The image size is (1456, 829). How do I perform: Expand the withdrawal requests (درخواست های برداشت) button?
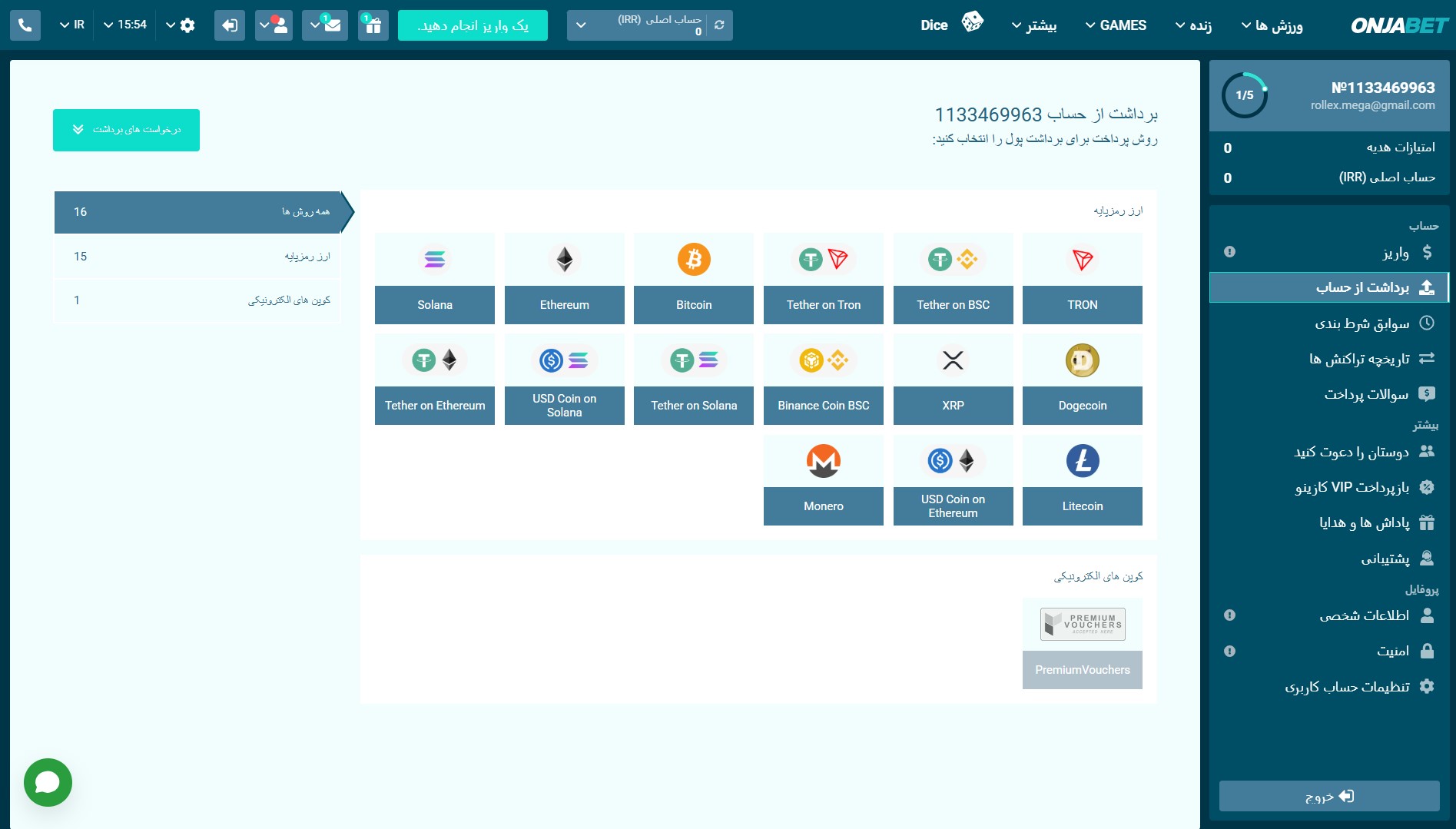coord(126,130)
